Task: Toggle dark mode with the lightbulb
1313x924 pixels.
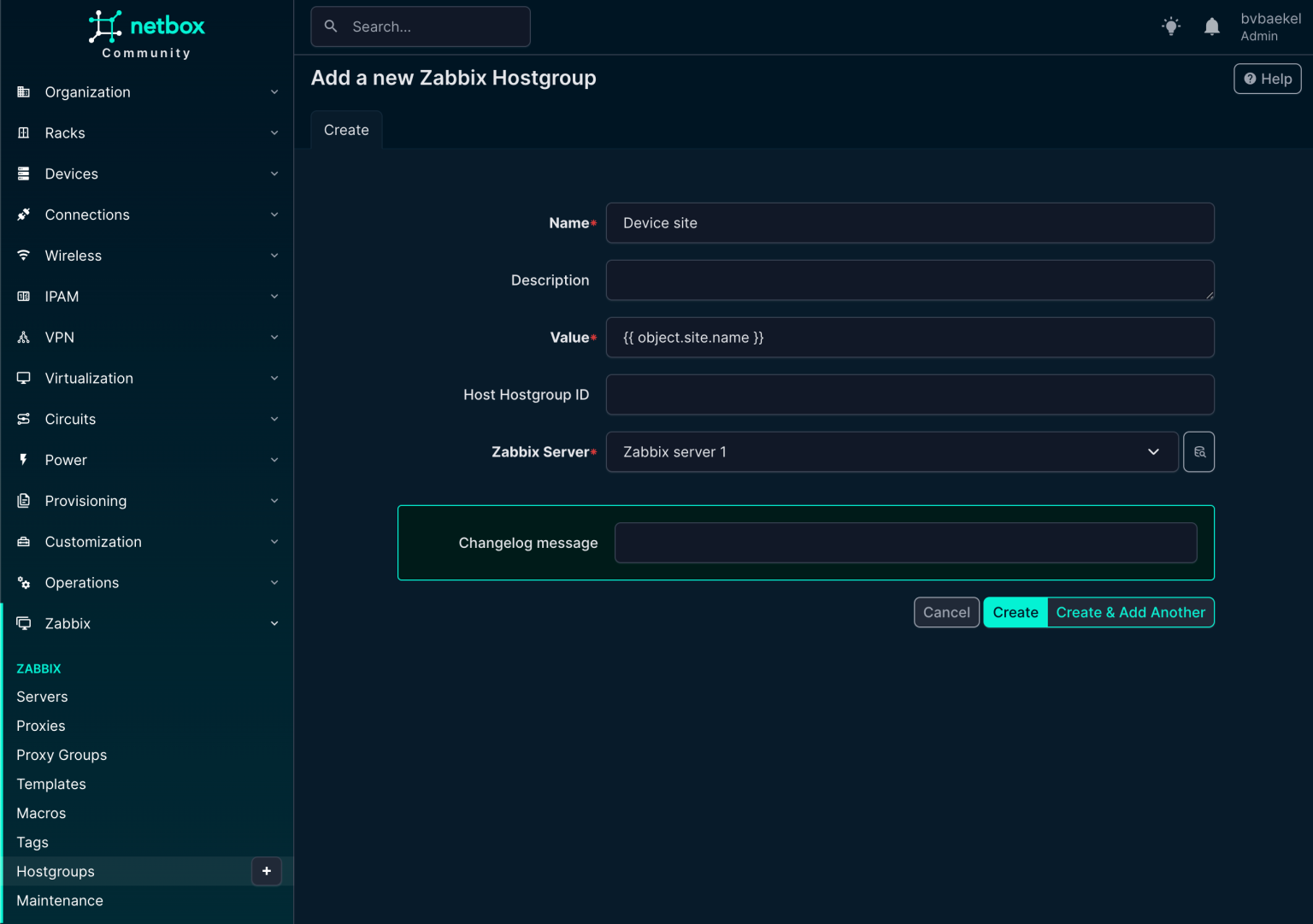Action: tap(1171, 26)
